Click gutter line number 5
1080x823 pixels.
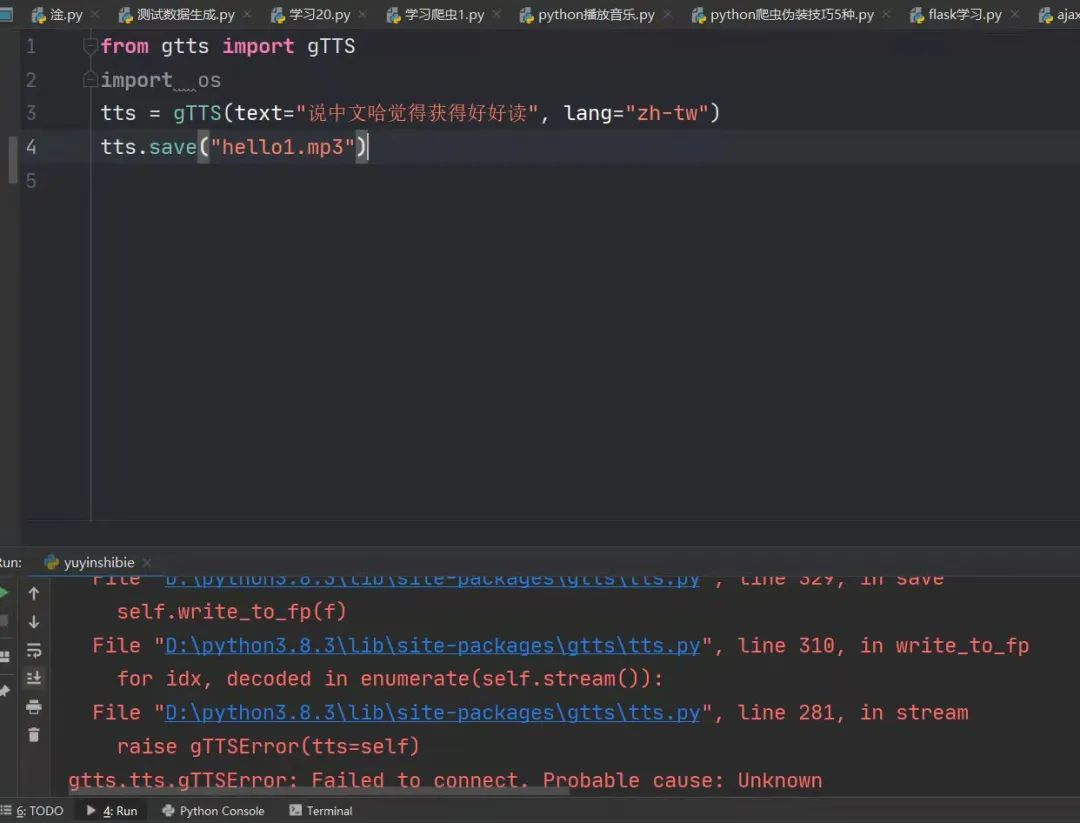pos(31,180)
